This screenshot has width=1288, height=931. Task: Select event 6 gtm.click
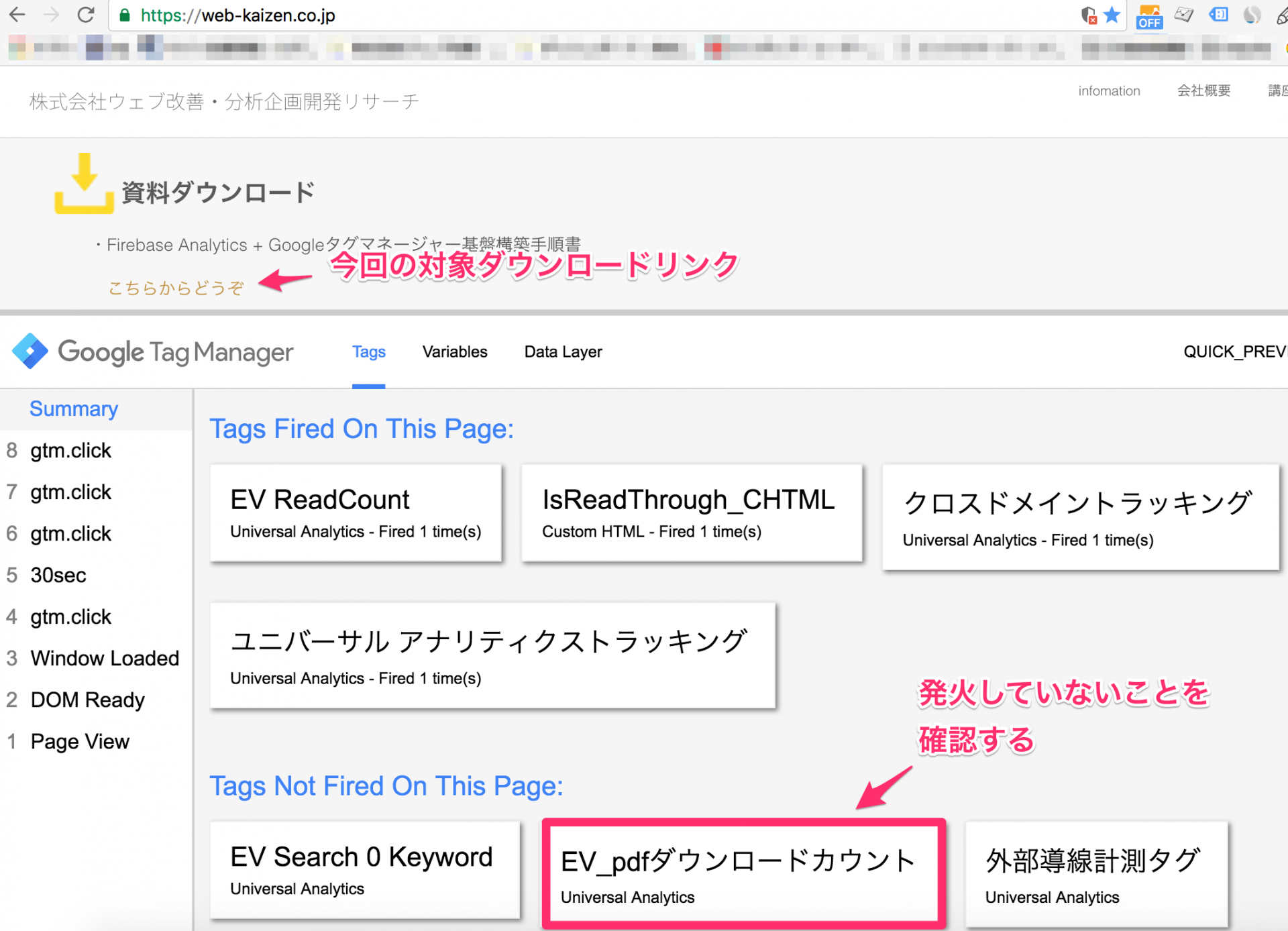tap(96, 533)
